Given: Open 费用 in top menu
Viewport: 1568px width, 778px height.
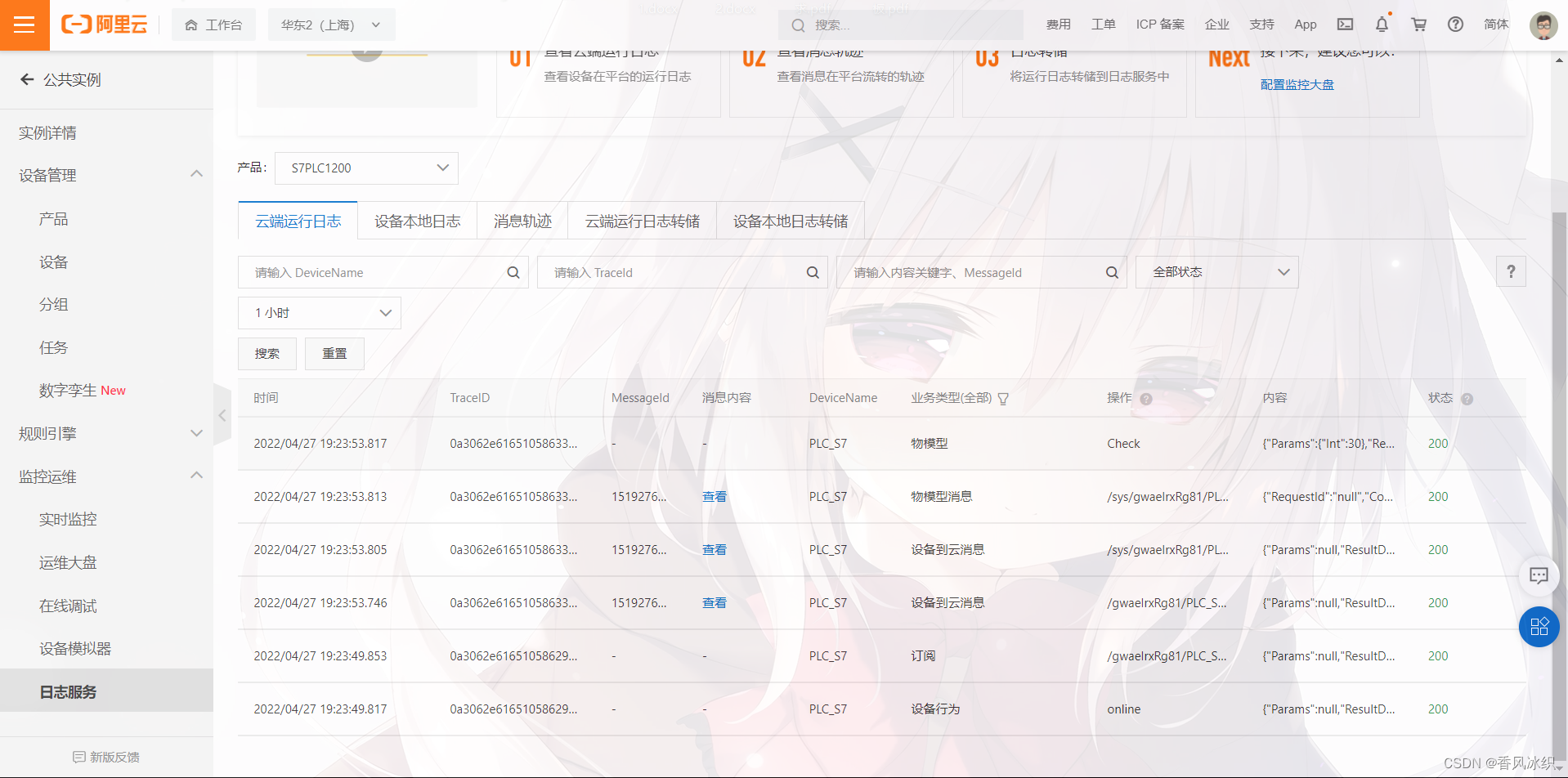Looking at the screenshot, I should coord(1058,25).
